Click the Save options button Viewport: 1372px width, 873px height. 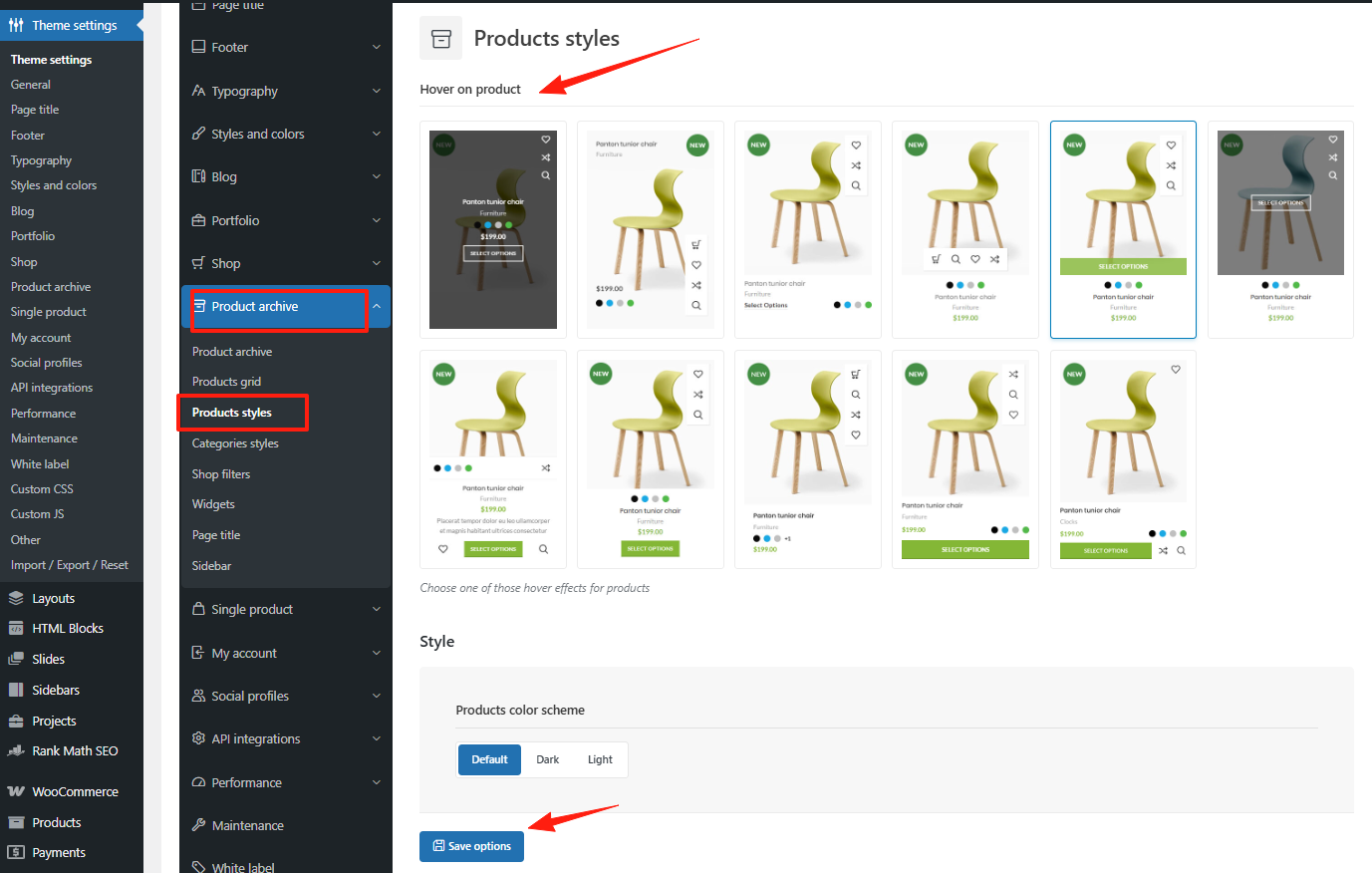[471, 846]
